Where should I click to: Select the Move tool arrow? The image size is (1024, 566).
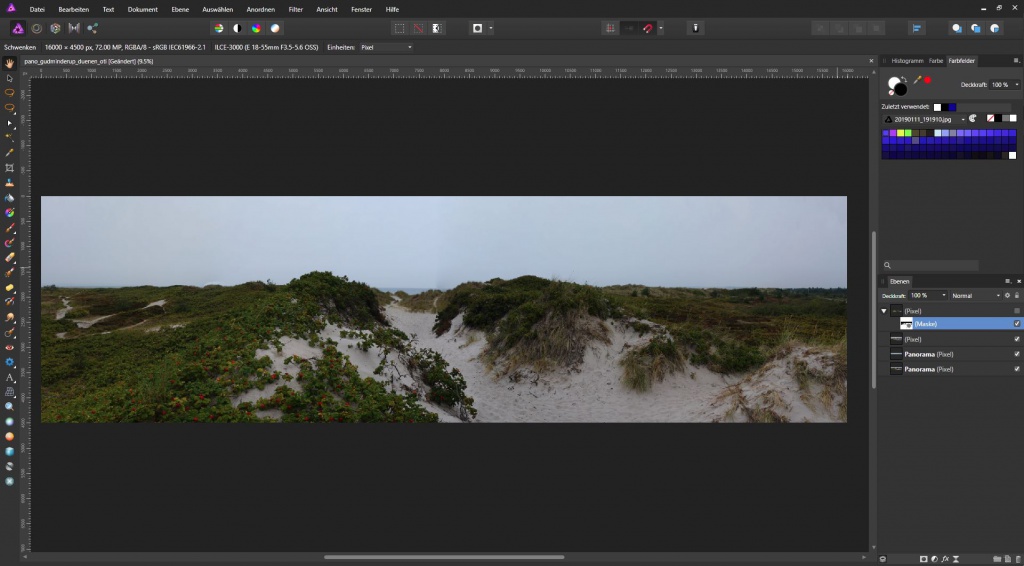click(x=10, y=78)
